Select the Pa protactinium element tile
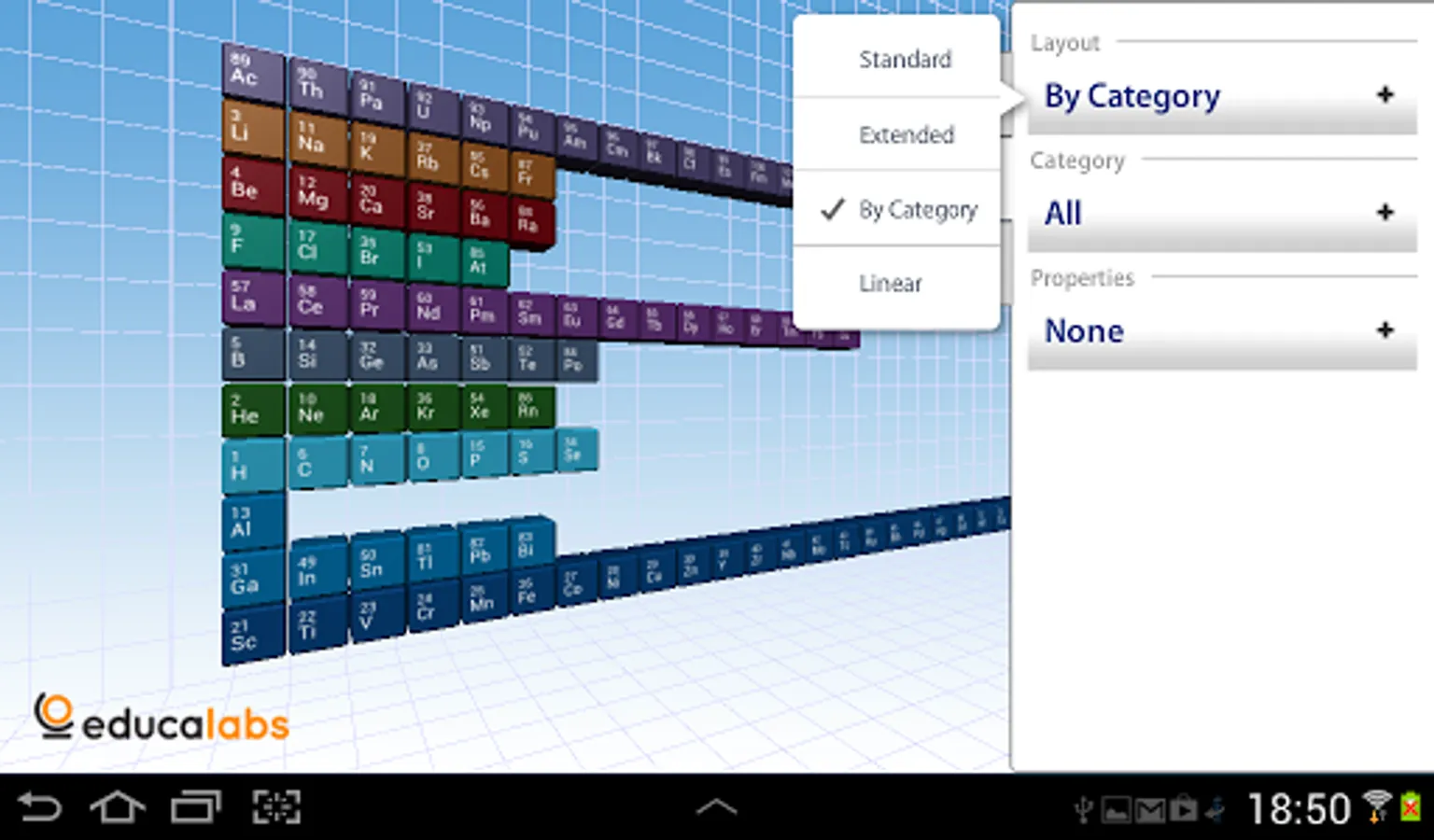 click(x=376, y=96)
